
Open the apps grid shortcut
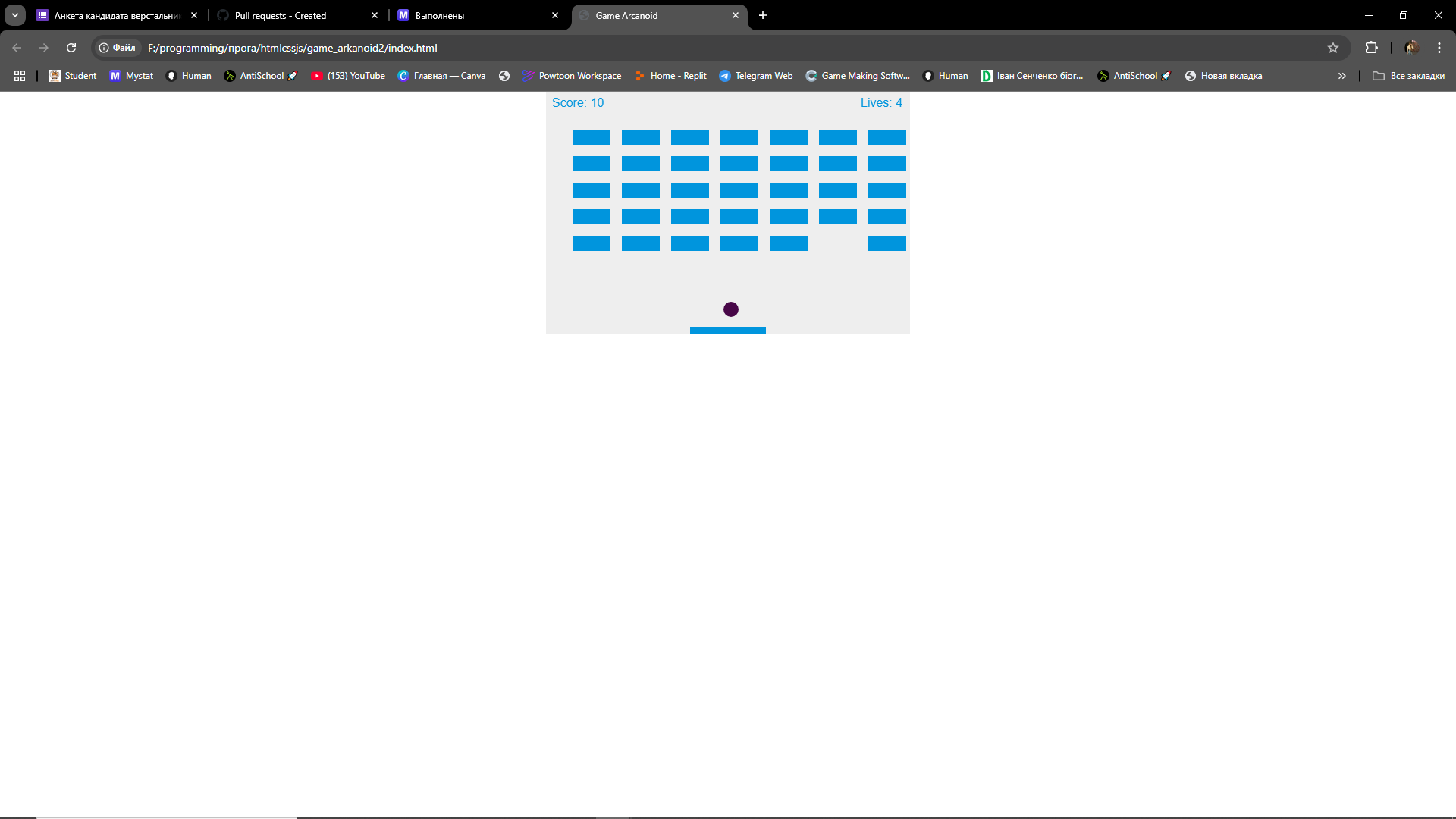click(20, 76)
